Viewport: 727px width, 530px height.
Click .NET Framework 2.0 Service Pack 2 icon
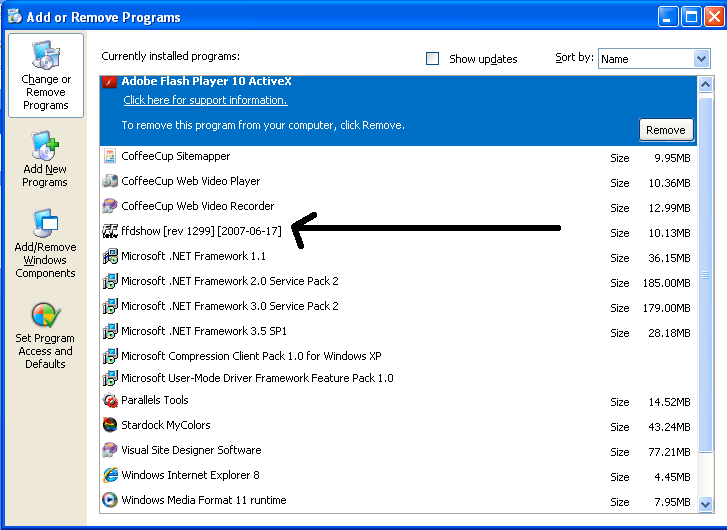pyautogui.click(x=109, y=281)
